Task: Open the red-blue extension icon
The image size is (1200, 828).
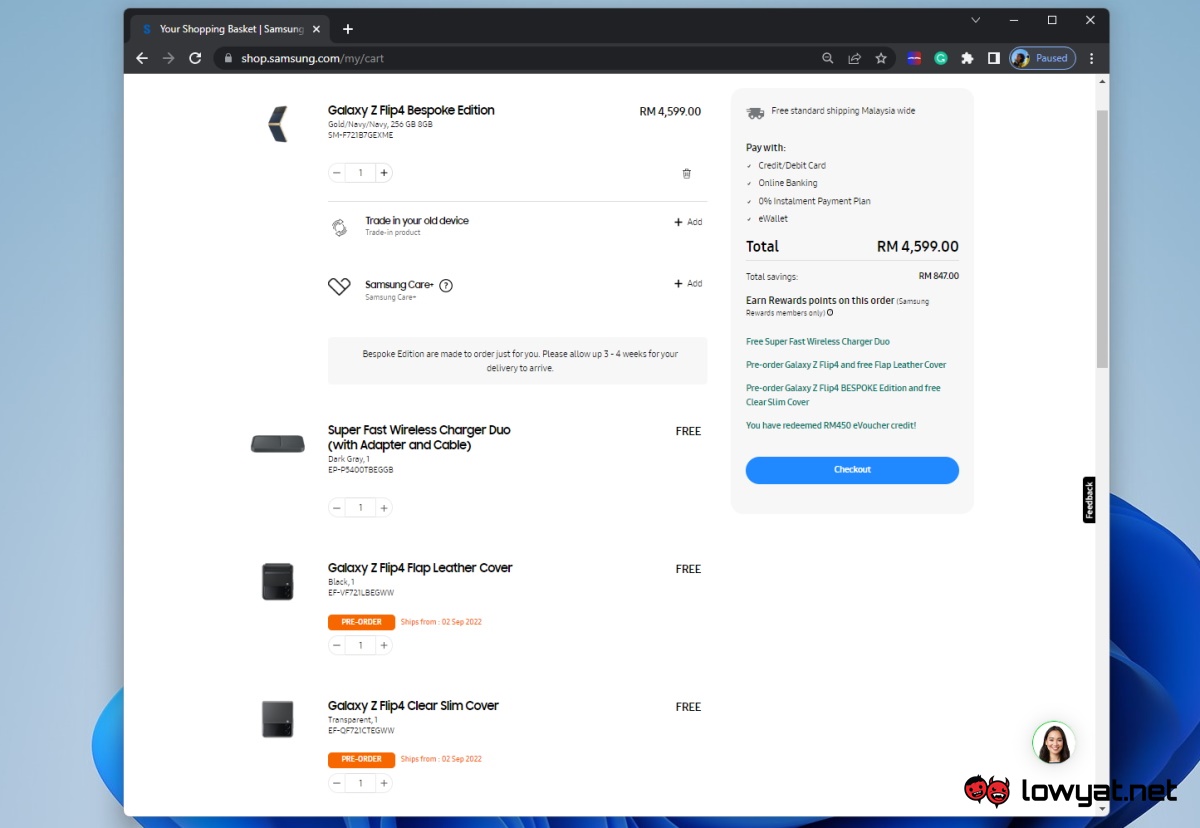Action: point(914,58)
